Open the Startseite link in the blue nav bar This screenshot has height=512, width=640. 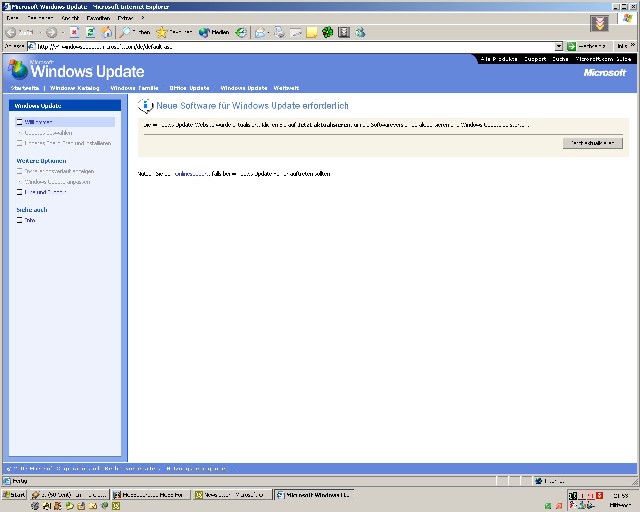[25, 88]
